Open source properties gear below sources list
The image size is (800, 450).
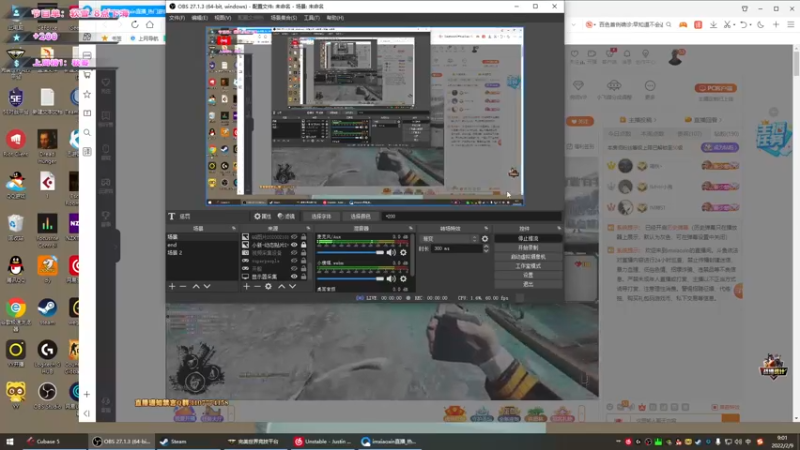tap(268, 286)
